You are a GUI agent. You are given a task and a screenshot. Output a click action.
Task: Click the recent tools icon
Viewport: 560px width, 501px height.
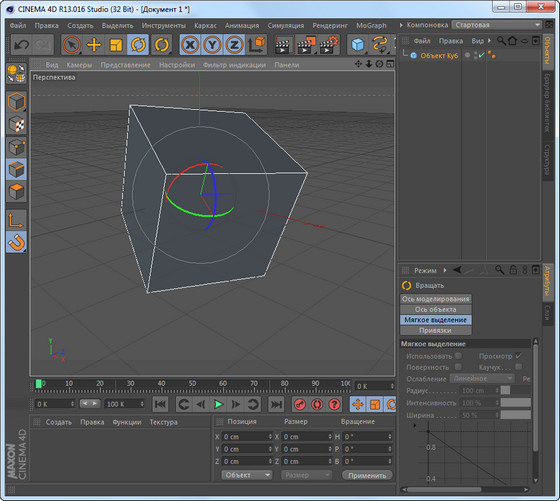pos(161,45)
